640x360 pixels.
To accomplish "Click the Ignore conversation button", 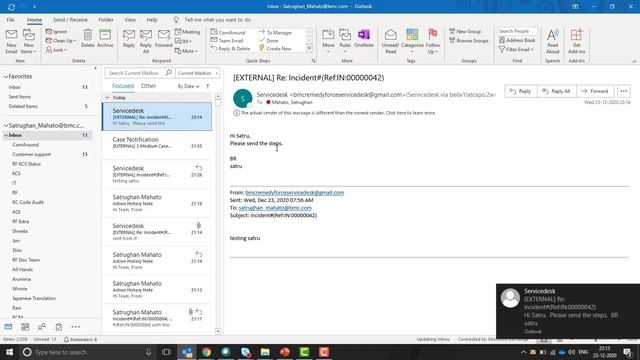I will 56,31.
